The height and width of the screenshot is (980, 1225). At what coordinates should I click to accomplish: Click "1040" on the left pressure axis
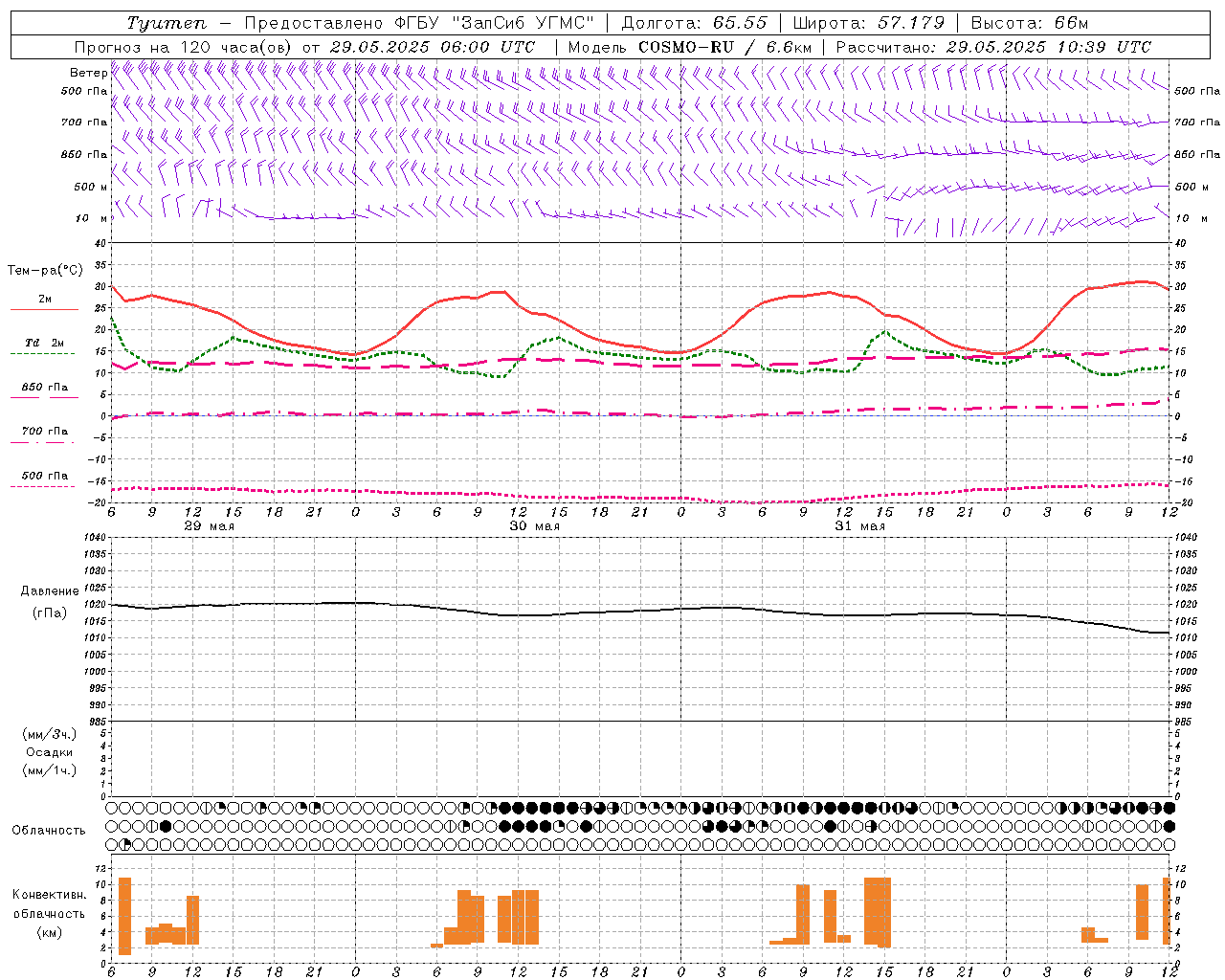(x=94, y=537)
